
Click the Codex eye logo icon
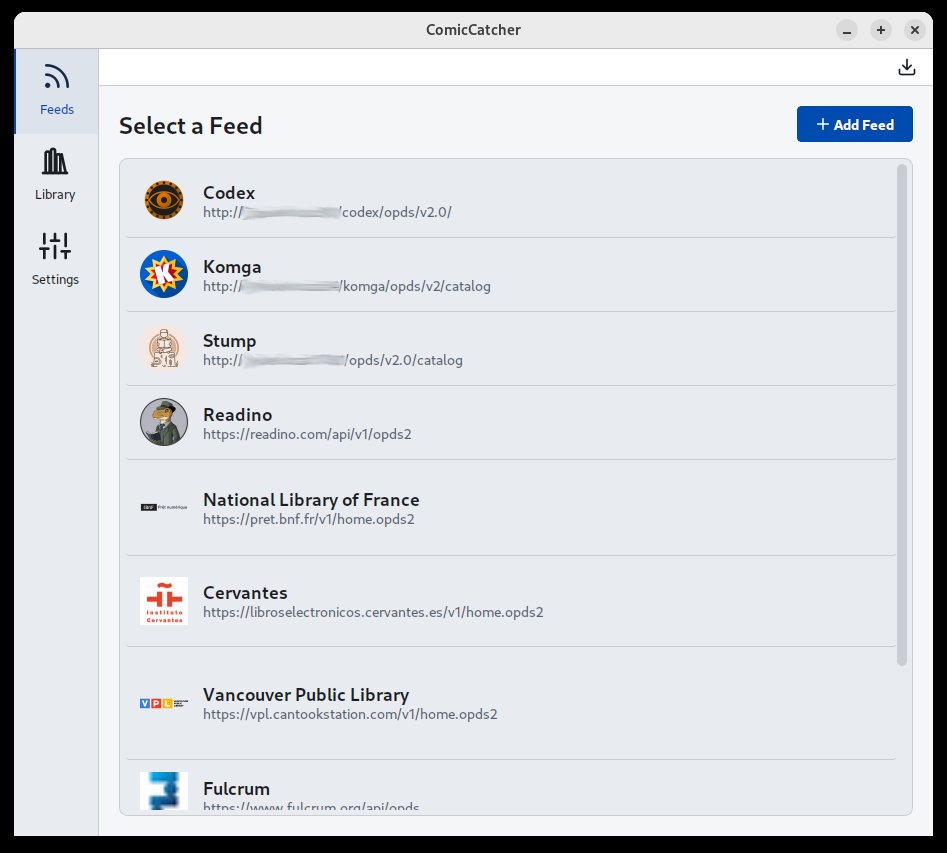click(164, 200)
